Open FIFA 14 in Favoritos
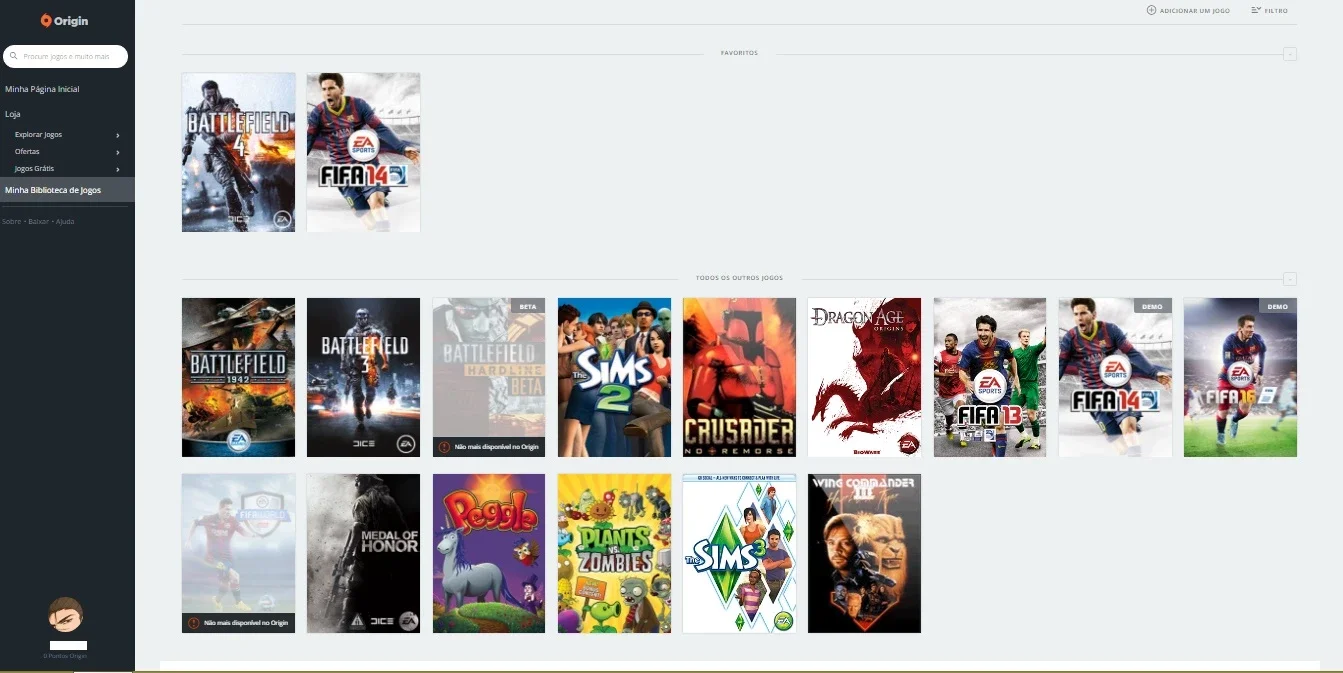 point(363,152)
